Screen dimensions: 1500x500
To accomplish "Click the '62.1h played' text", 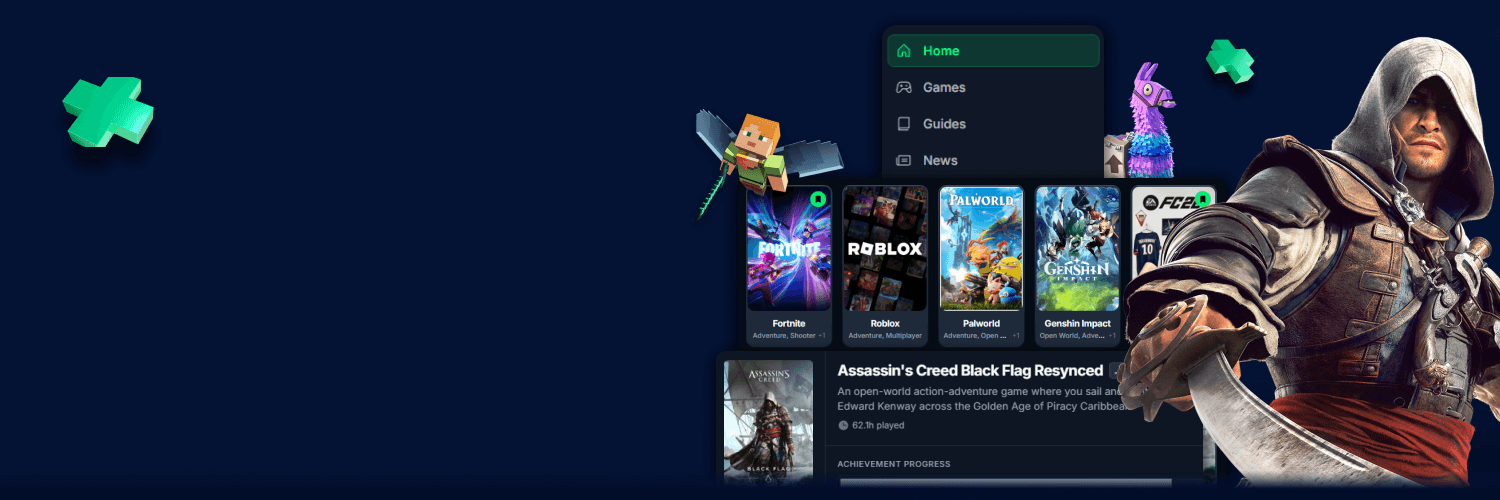I will (x=878, y=425).
